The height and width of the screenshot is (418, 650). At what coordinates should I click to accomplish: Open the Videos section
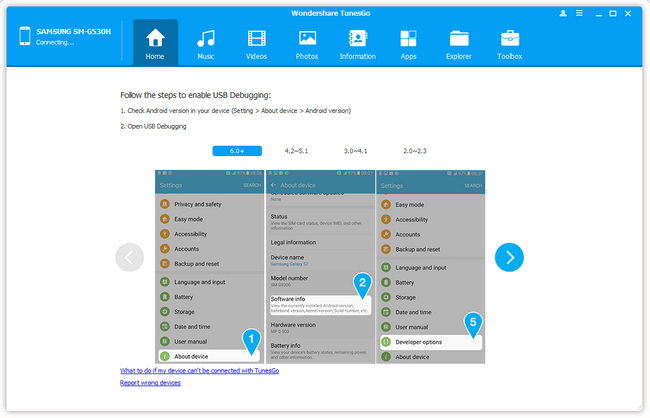[256, 43]
